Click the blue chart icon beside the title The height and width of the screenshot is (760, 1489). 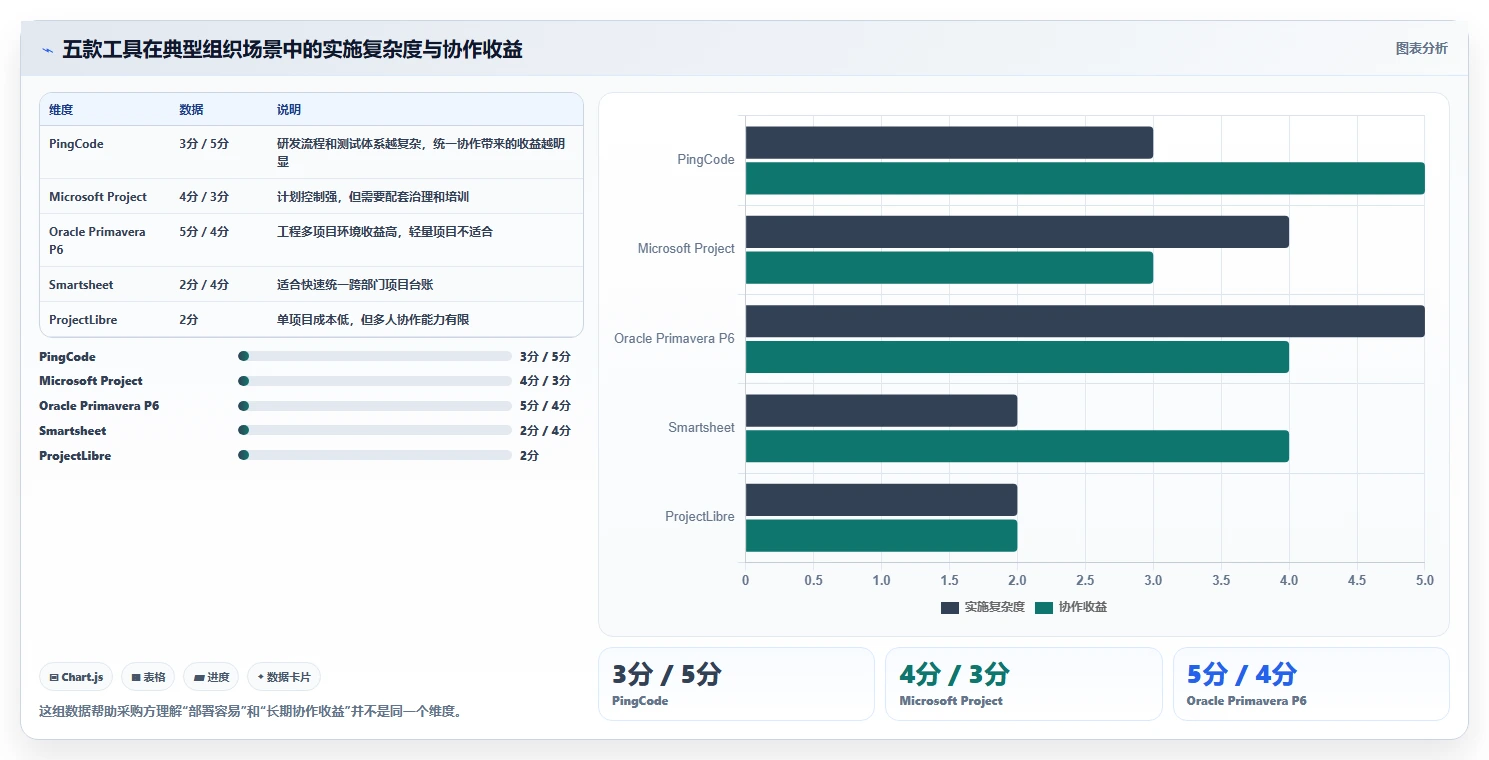[x=47, y=50]
